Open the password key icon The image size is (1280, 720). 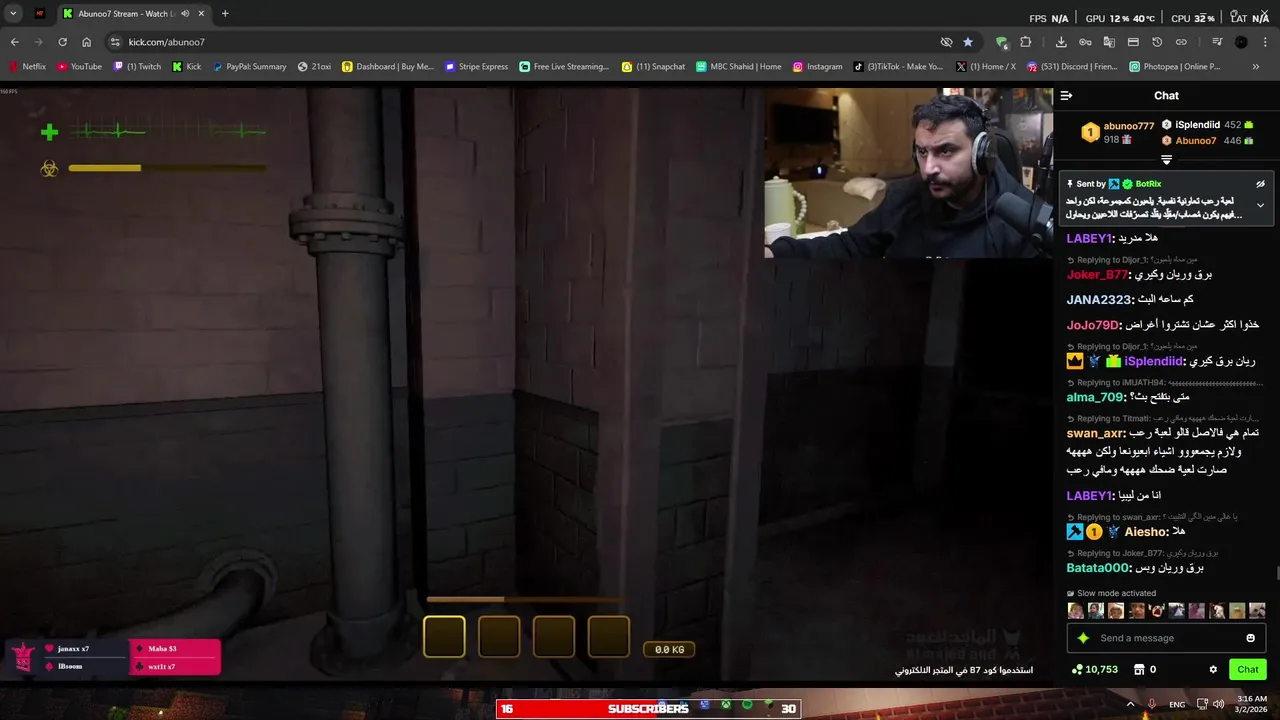pyautogui.click(x=1085, y=42)
